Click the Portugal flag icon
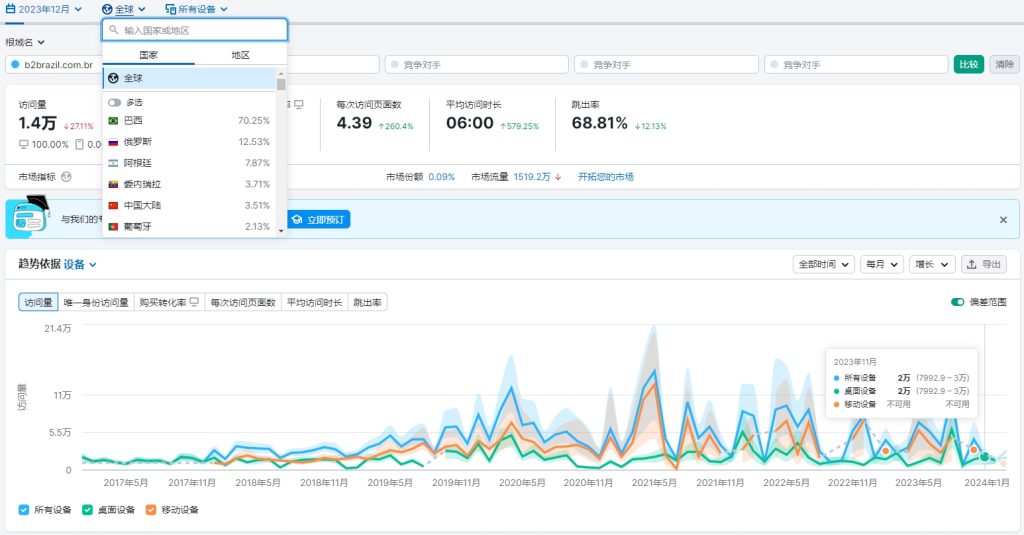Screen dimensions: 1024x535 pyautogui.click(x=113, y=227)
